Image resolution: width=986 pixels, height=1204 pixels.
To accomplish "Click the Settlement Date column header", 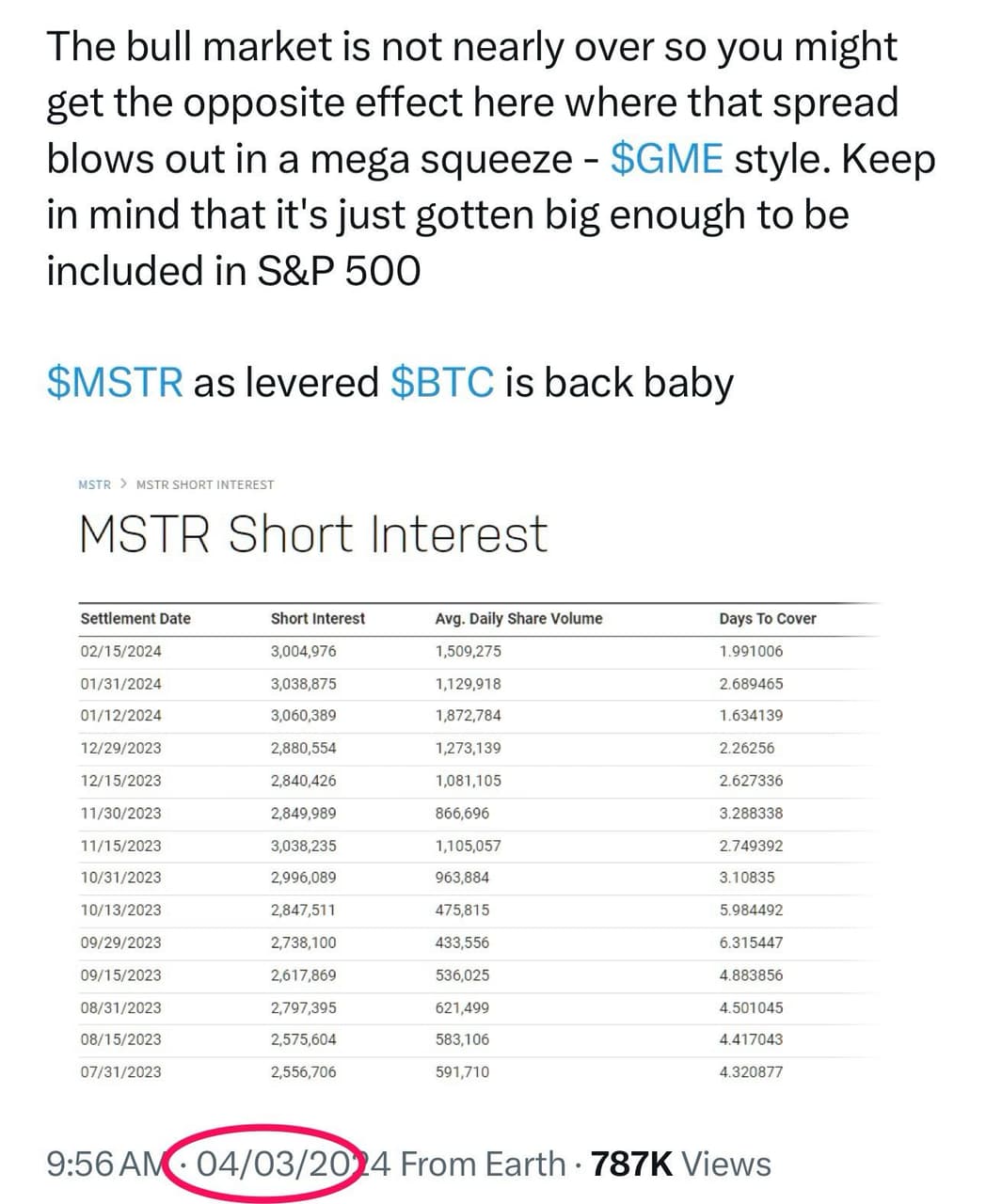I will point(135,619).
